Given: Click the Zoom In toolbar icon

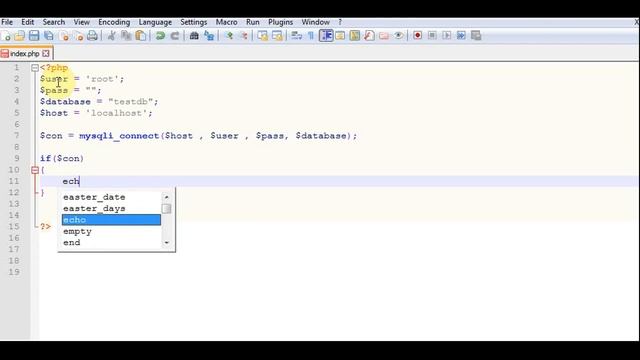Looking at the screenshot, I should point(229,36).
